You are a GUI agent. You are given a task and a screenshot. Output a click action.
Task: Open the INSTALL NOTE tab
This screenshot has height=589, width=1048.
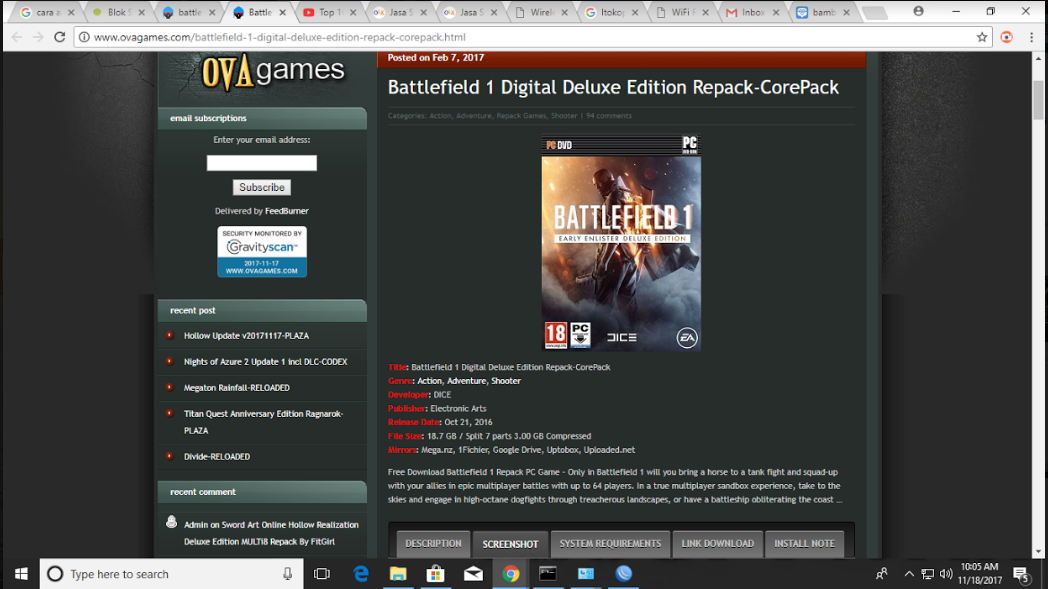(x=804, y=544)
